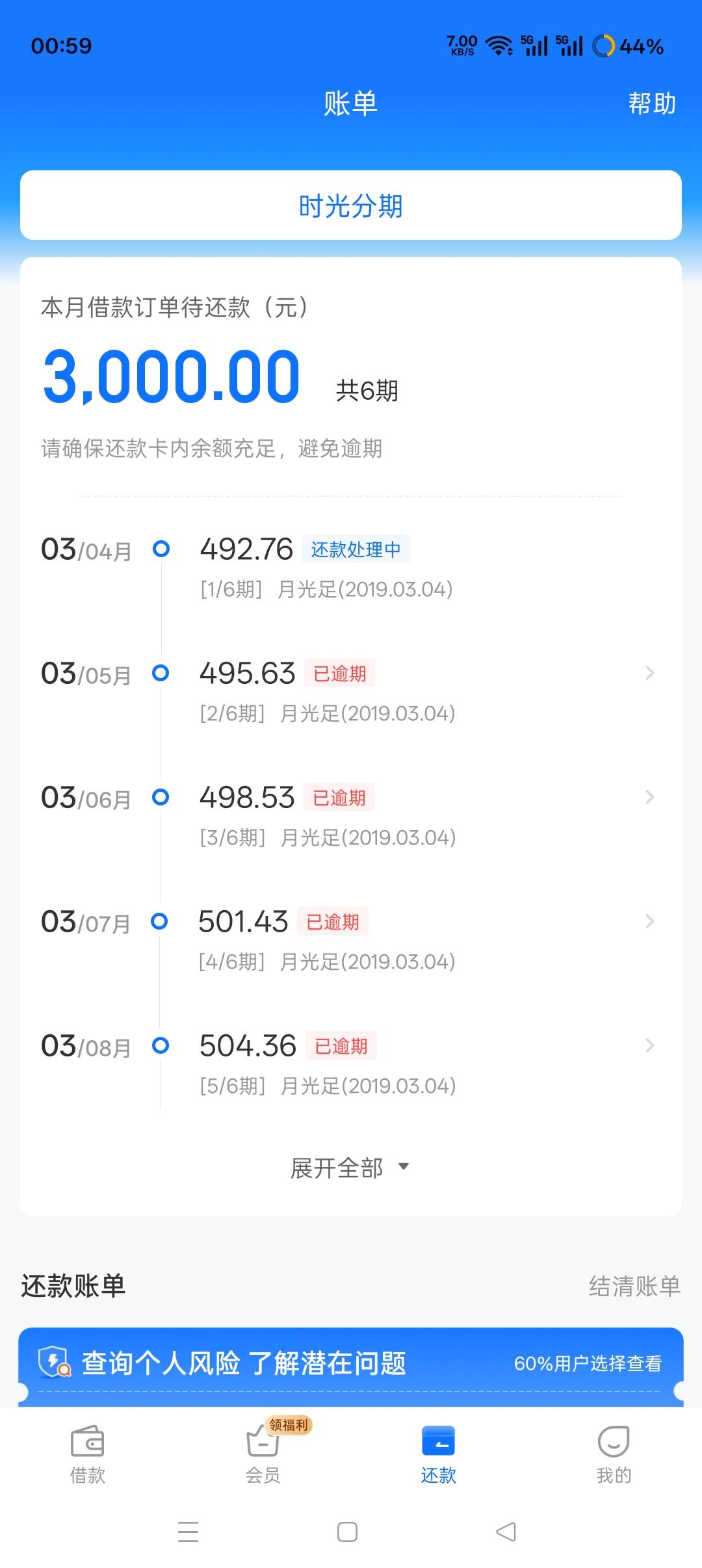Viewport: 702px width, 1568px height.
Task: Select timeline marker for 03/04月 installment
Action: [x=161, y=549]
